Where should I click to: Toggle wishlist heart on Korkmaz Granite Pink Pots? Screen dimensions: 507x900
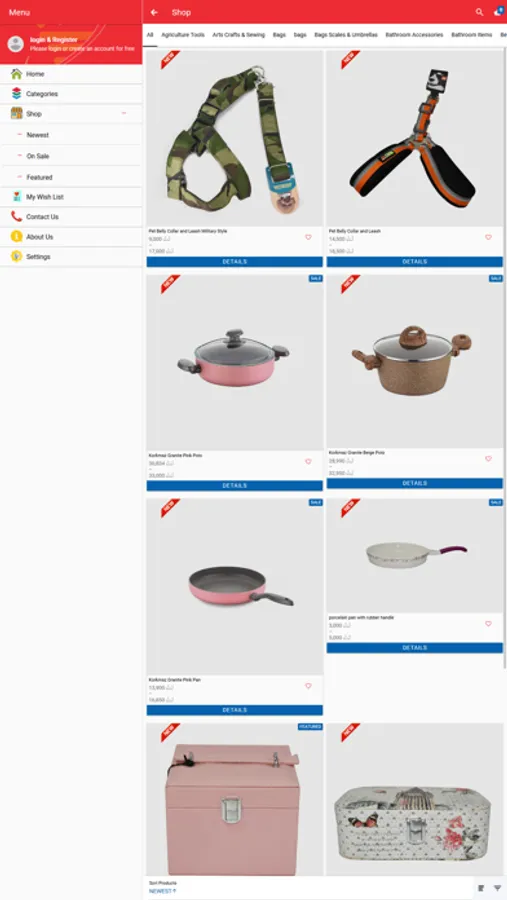coord(308,461)
